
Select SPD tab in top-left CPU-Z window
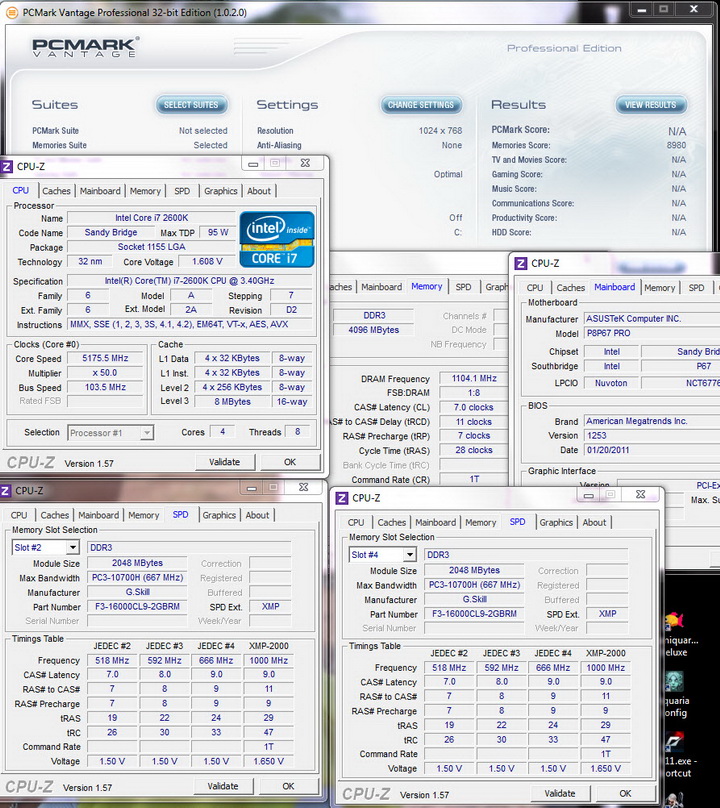coord(182,191)
